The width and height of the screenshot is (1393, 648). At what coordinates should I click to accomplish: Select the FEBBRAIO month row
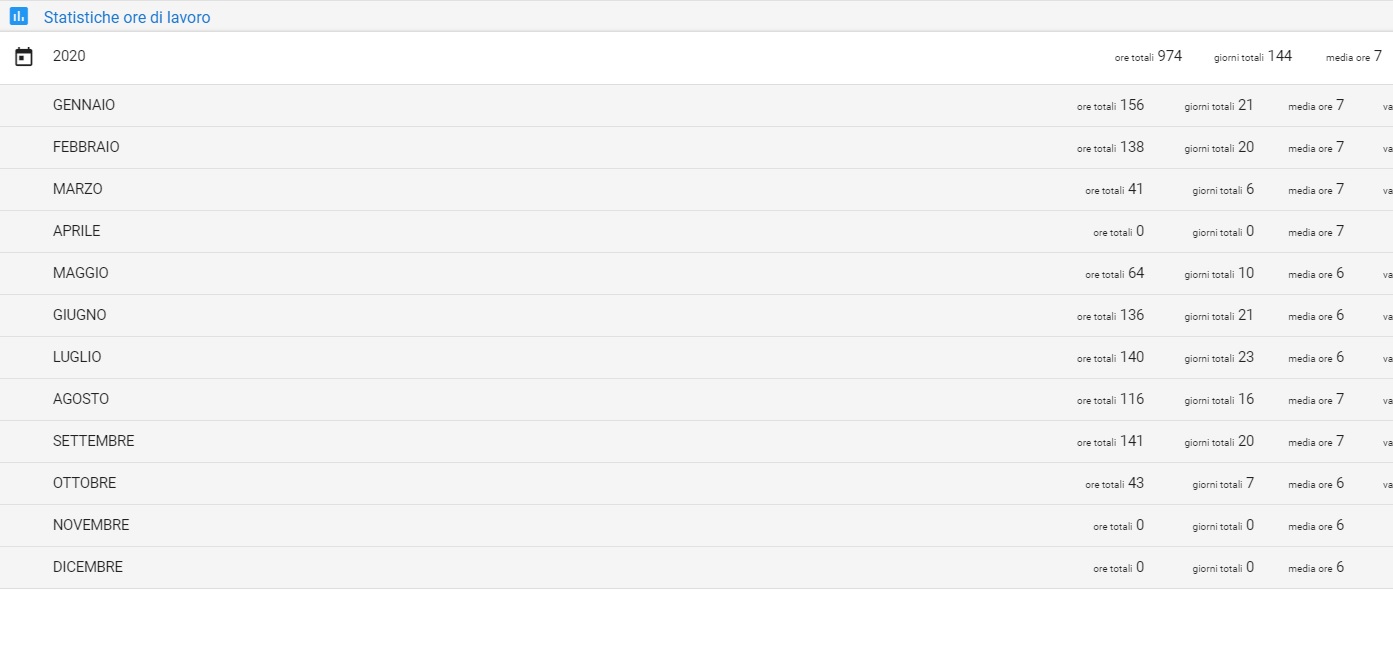tap(86, 147)
